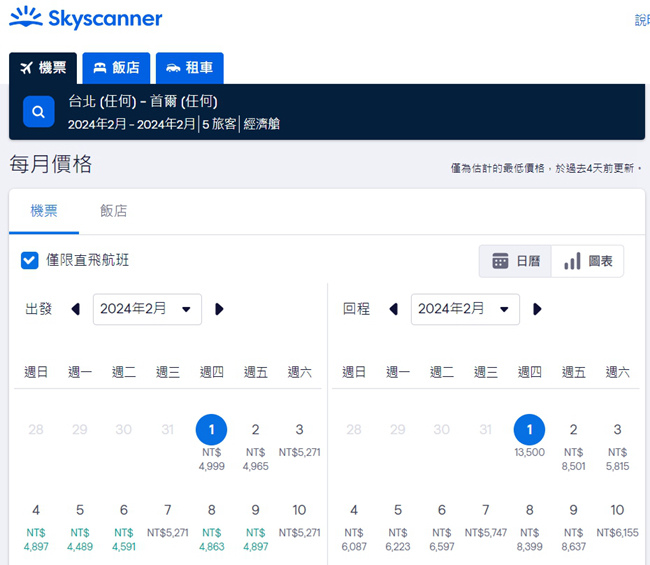Select departure date 4 at NT$4,897
Viewport: 650px width, 565px height.
coord(36,529)
